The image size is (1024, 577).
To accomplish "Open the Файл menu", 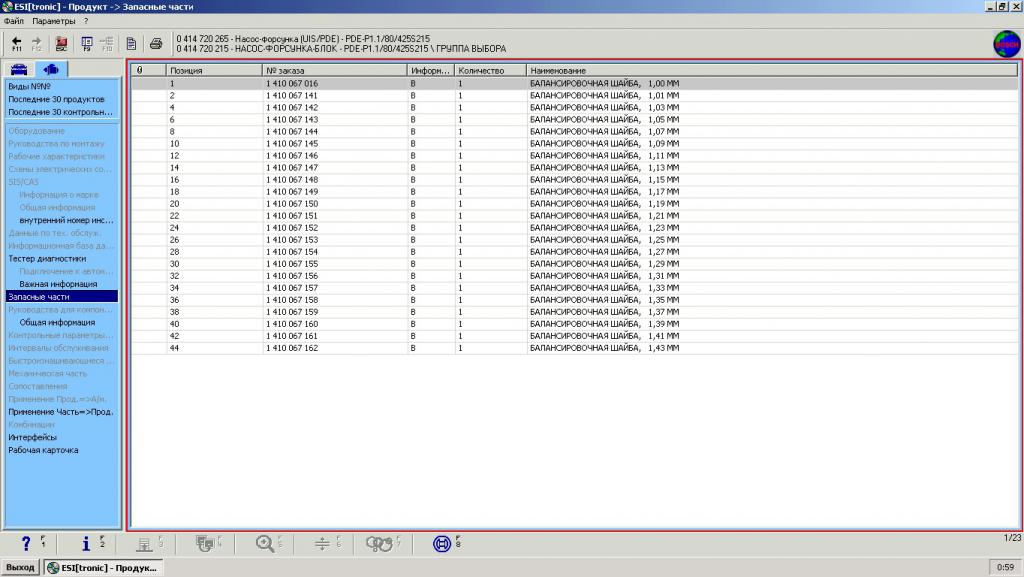I will point(13,20).
